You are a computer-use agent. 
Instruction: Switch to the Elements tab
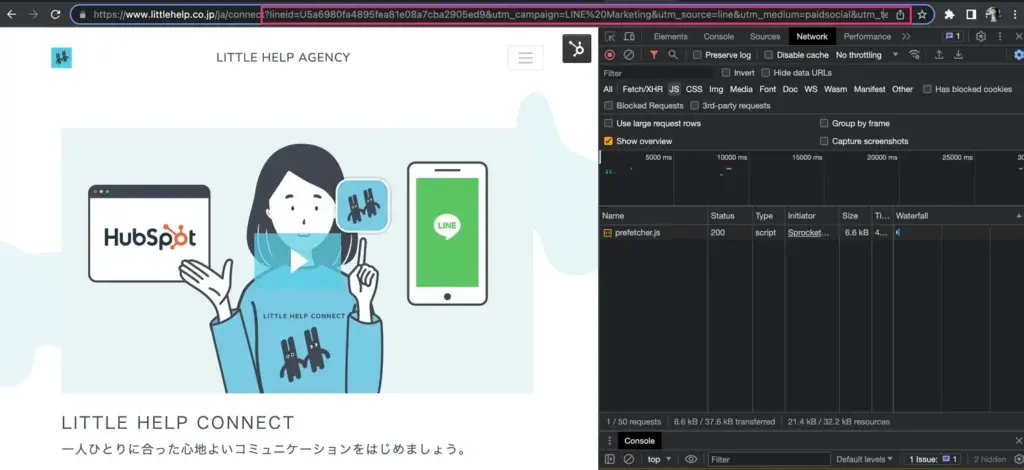click(x=670, y=37)
